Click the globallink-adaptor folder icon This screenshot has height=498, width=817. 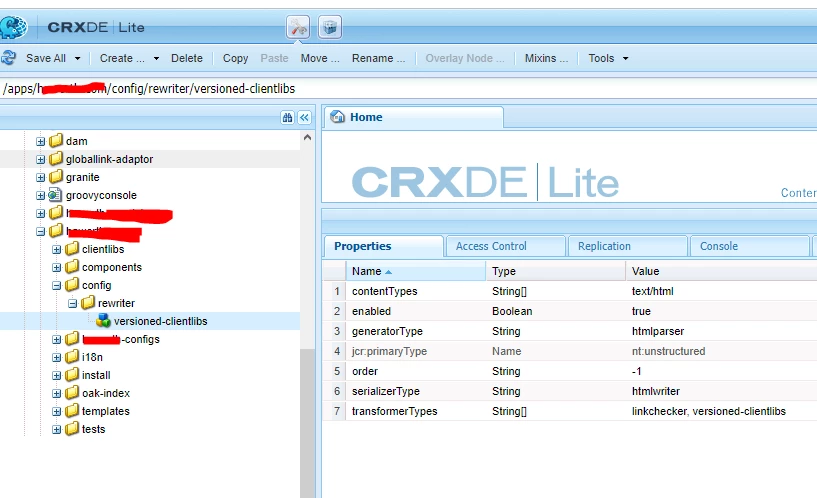pyautogui.click(x=56, y=159)
